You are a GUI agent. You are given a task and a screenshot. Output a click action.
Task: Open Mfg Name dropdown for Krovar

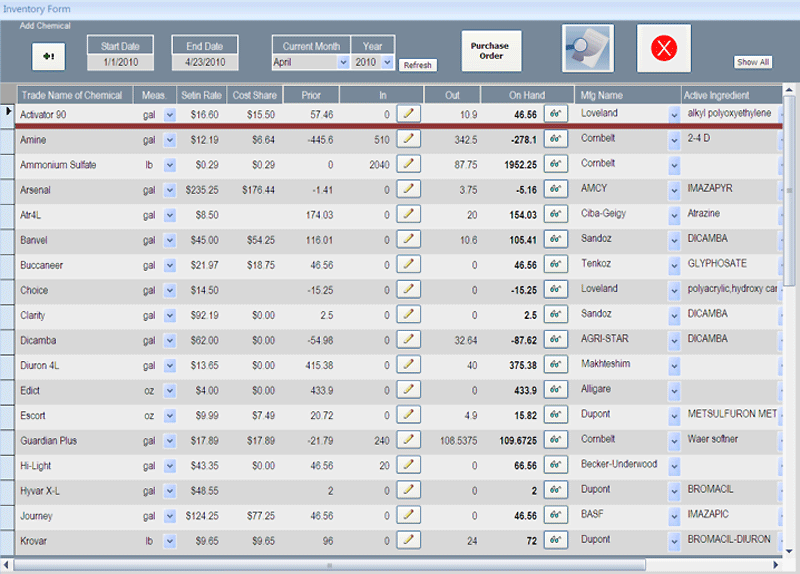coord(674,541)
